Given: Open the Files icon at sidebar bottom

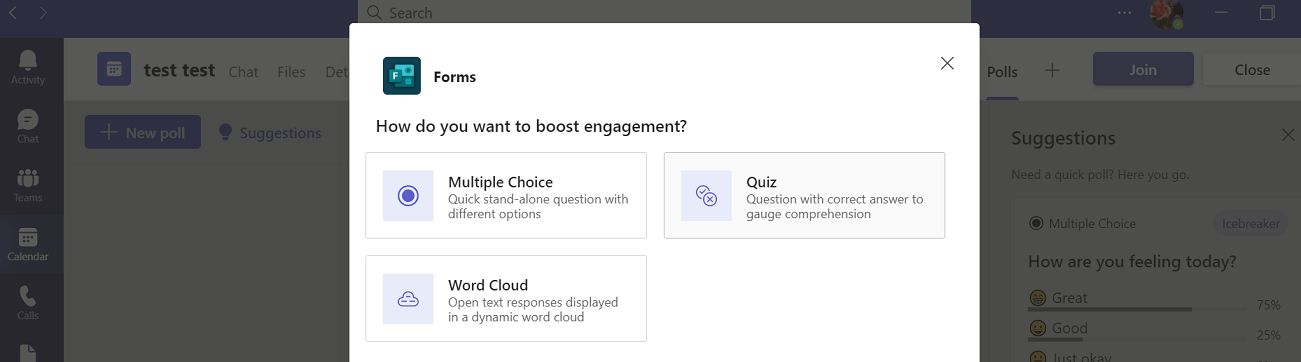Looking at the screenshot, I should pyautogui.click(x=28, y=353).
